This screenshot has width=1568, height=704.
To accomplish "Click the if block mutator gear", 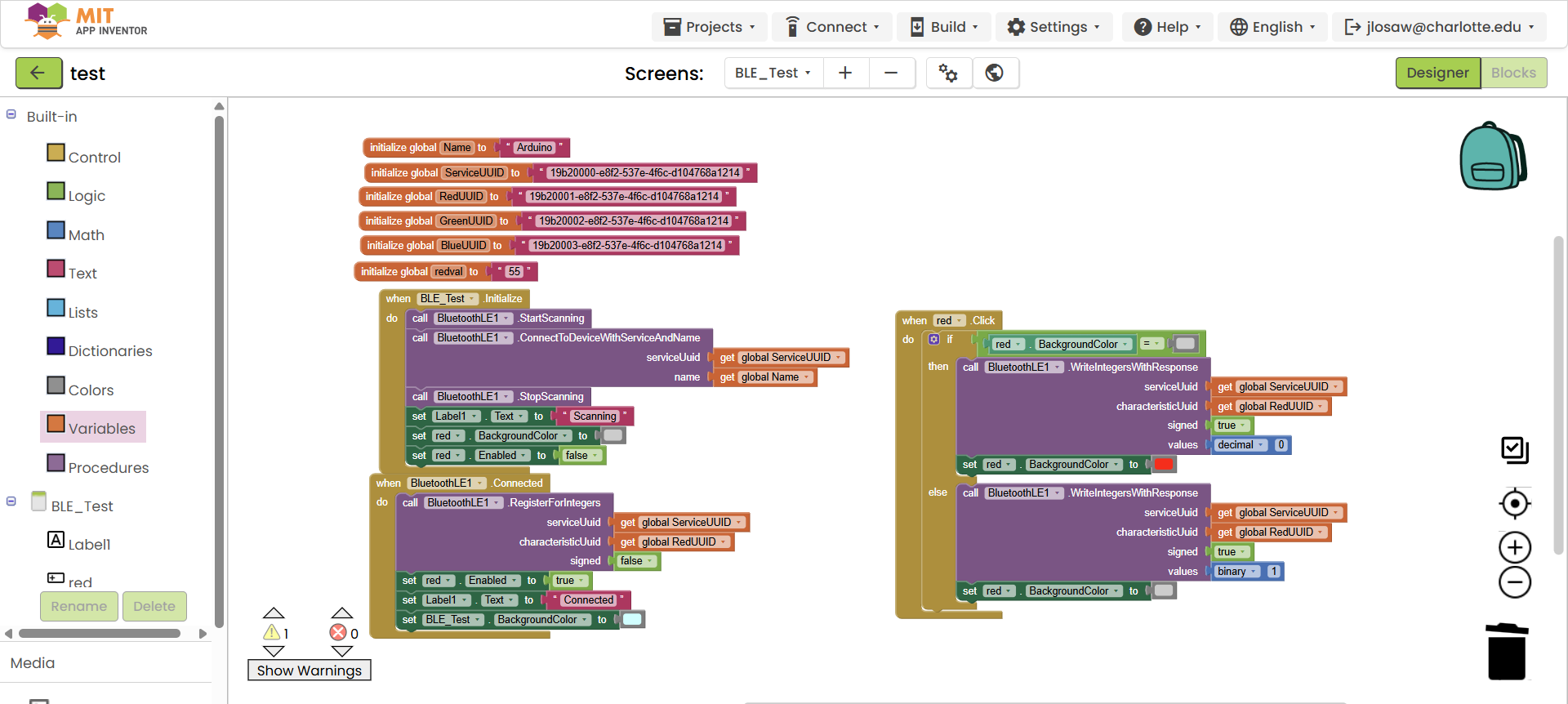I will [934, 340].
